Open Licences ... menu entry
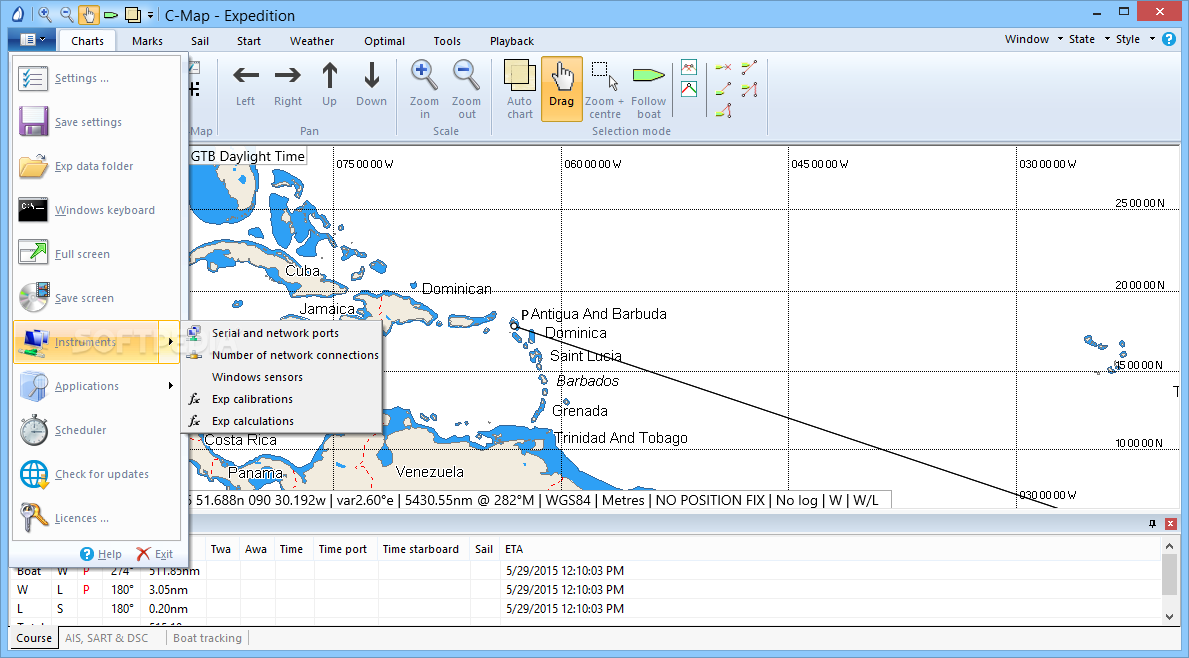The height and width of the screenshot is (658, 1189). pos(97,518)
